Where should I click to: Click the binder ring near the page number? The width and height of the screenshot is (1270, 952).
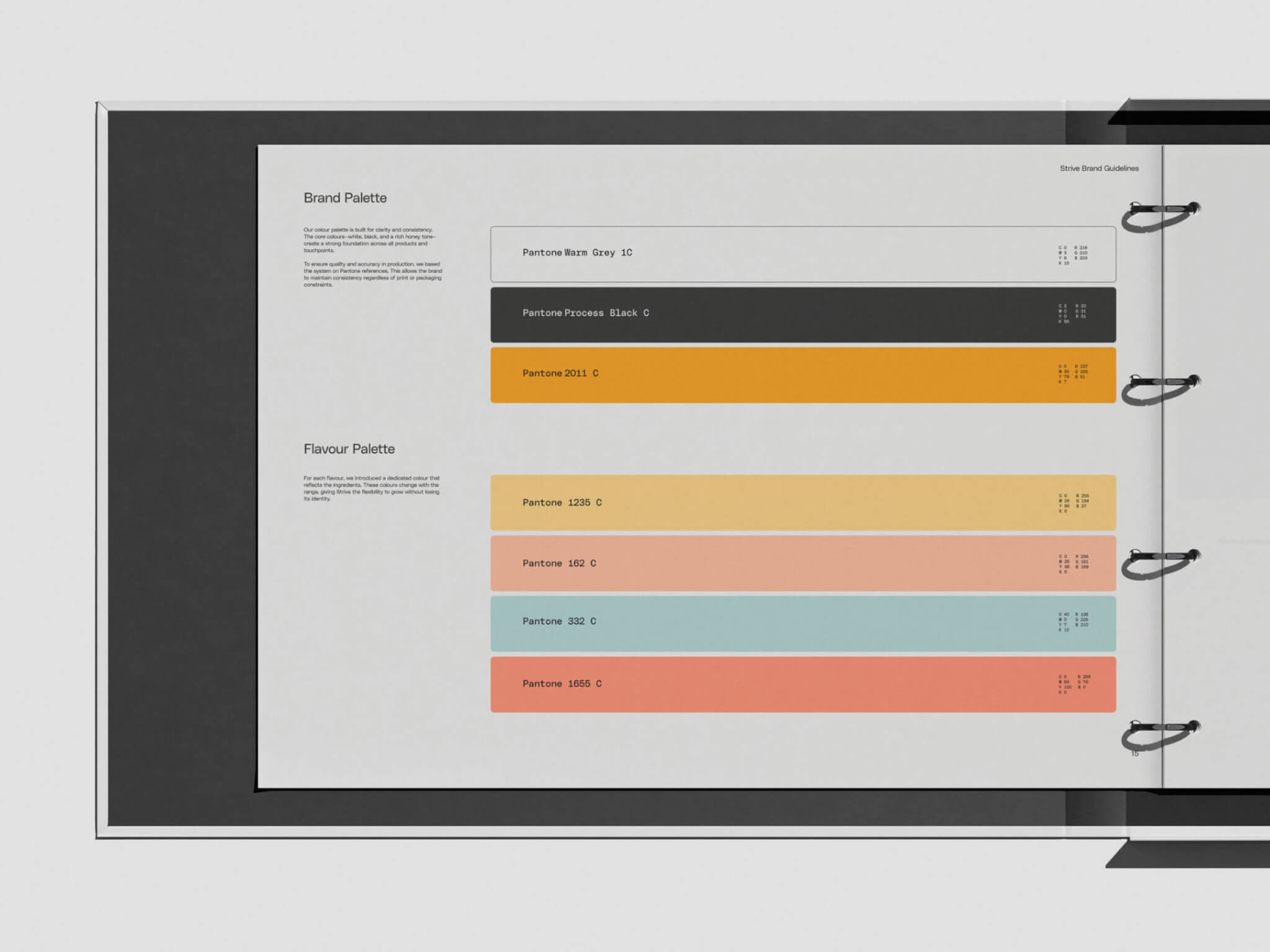pos(1161,736)
